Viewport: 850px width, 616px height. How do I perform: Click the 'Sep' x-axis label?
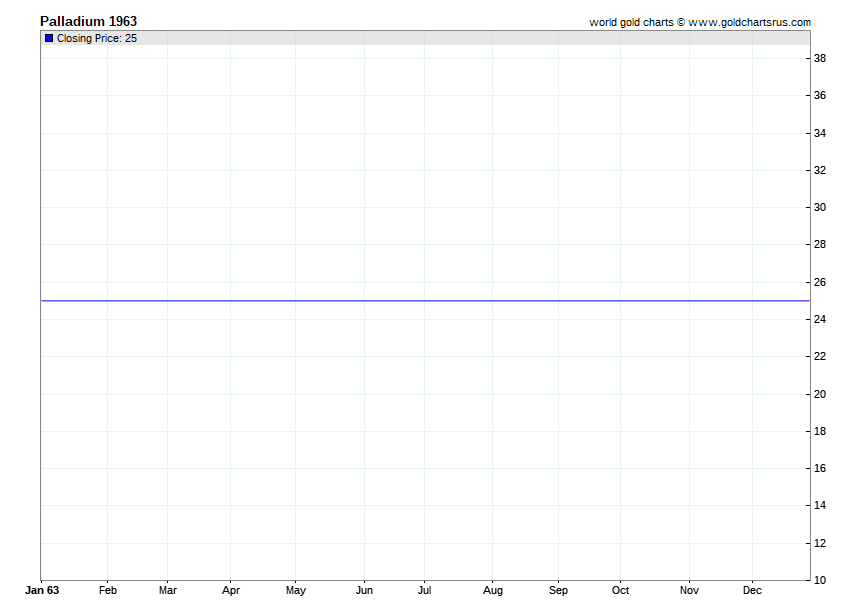558,591
